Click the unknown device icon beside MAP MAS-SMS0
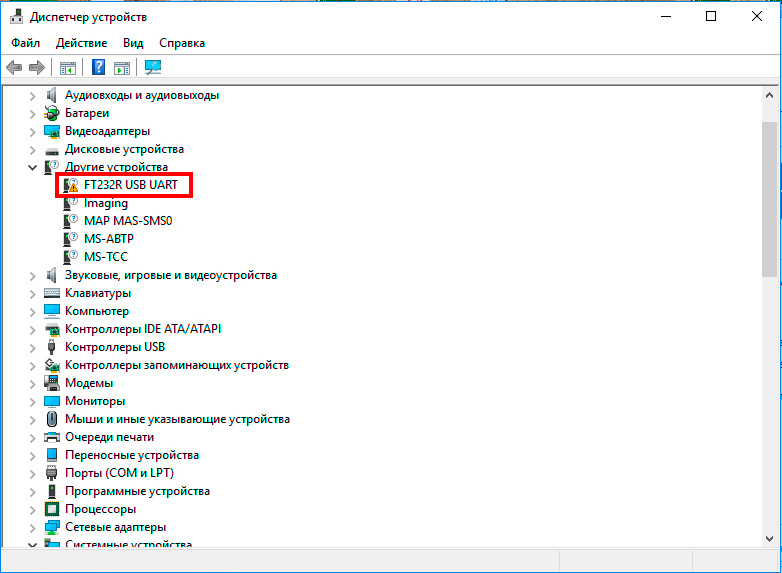Image resolution: width=782 pixels, height=573 pixels. pos(71,221)
